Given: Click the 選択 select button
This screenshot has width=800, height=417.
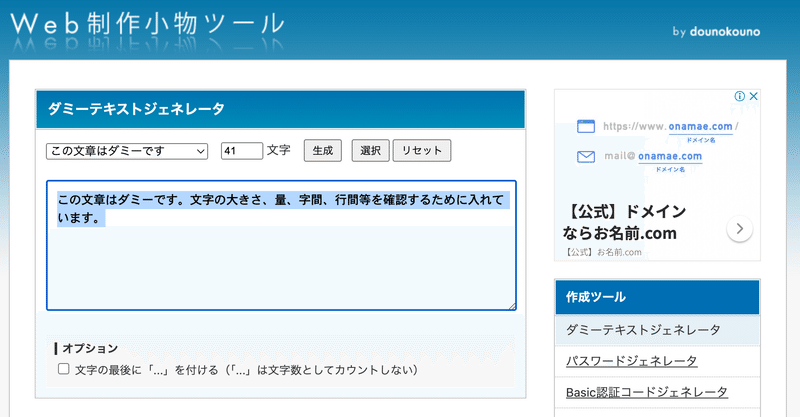Looking at the screenshot, I should tap(370, 151).
